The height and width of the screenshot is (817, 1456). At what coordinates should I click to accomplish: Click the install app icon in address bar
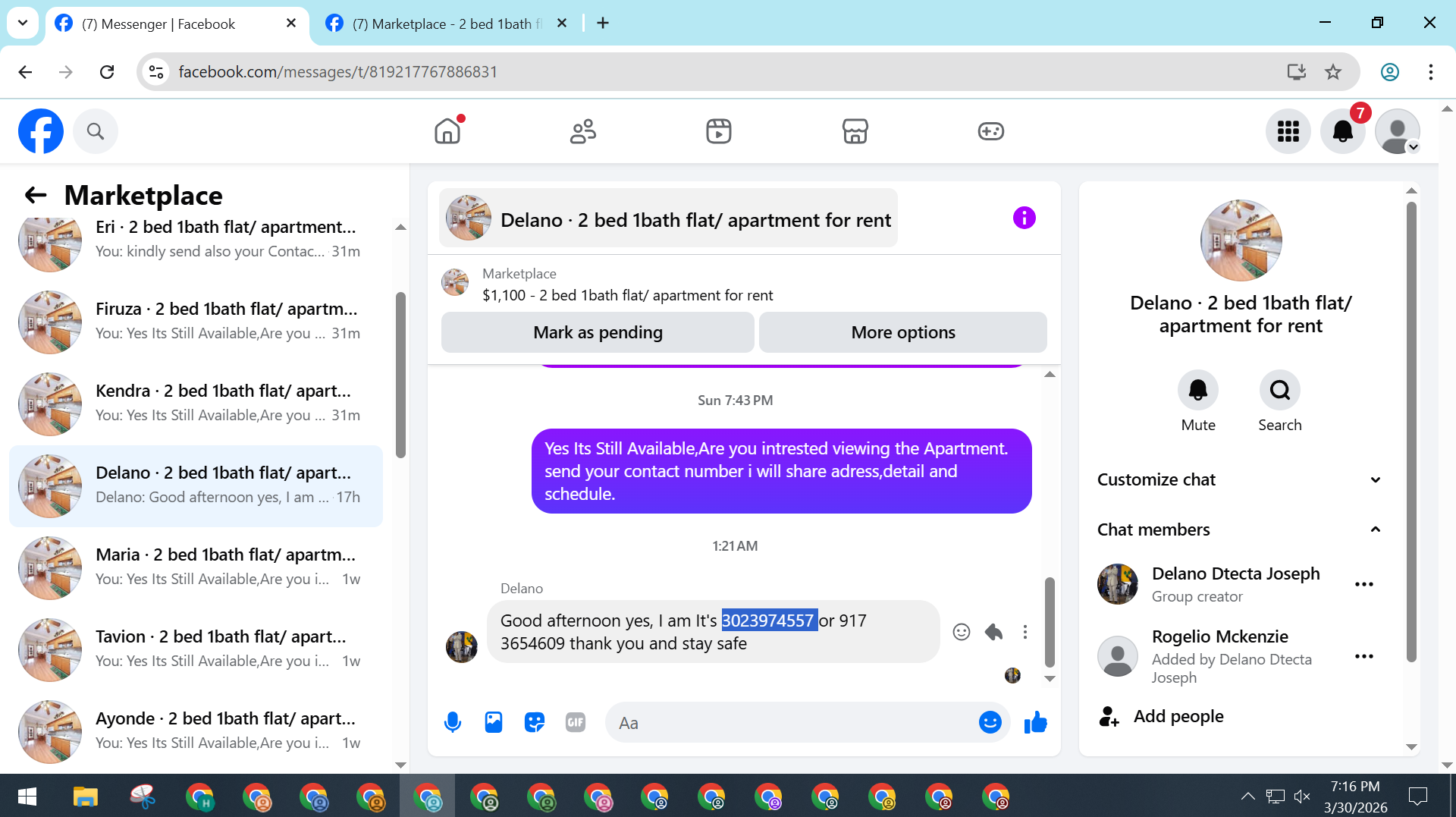click(x=1297, y=71)
